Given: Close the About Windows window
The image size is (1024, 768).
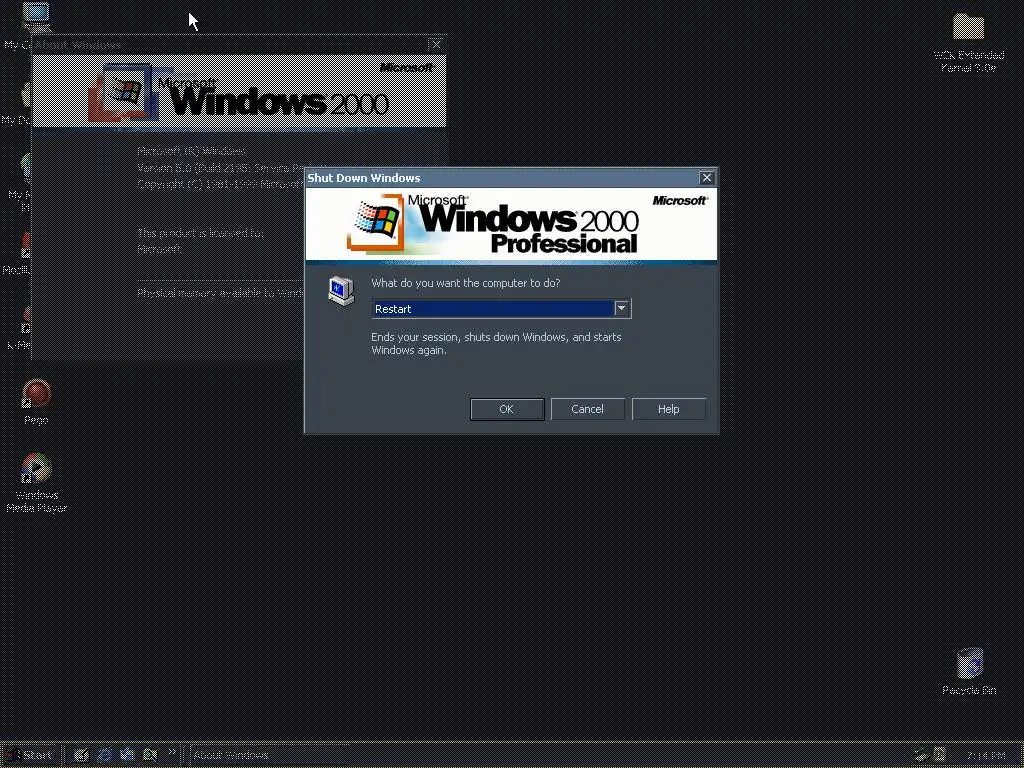Looking at the screenshot, I should [x=436, y=44].
